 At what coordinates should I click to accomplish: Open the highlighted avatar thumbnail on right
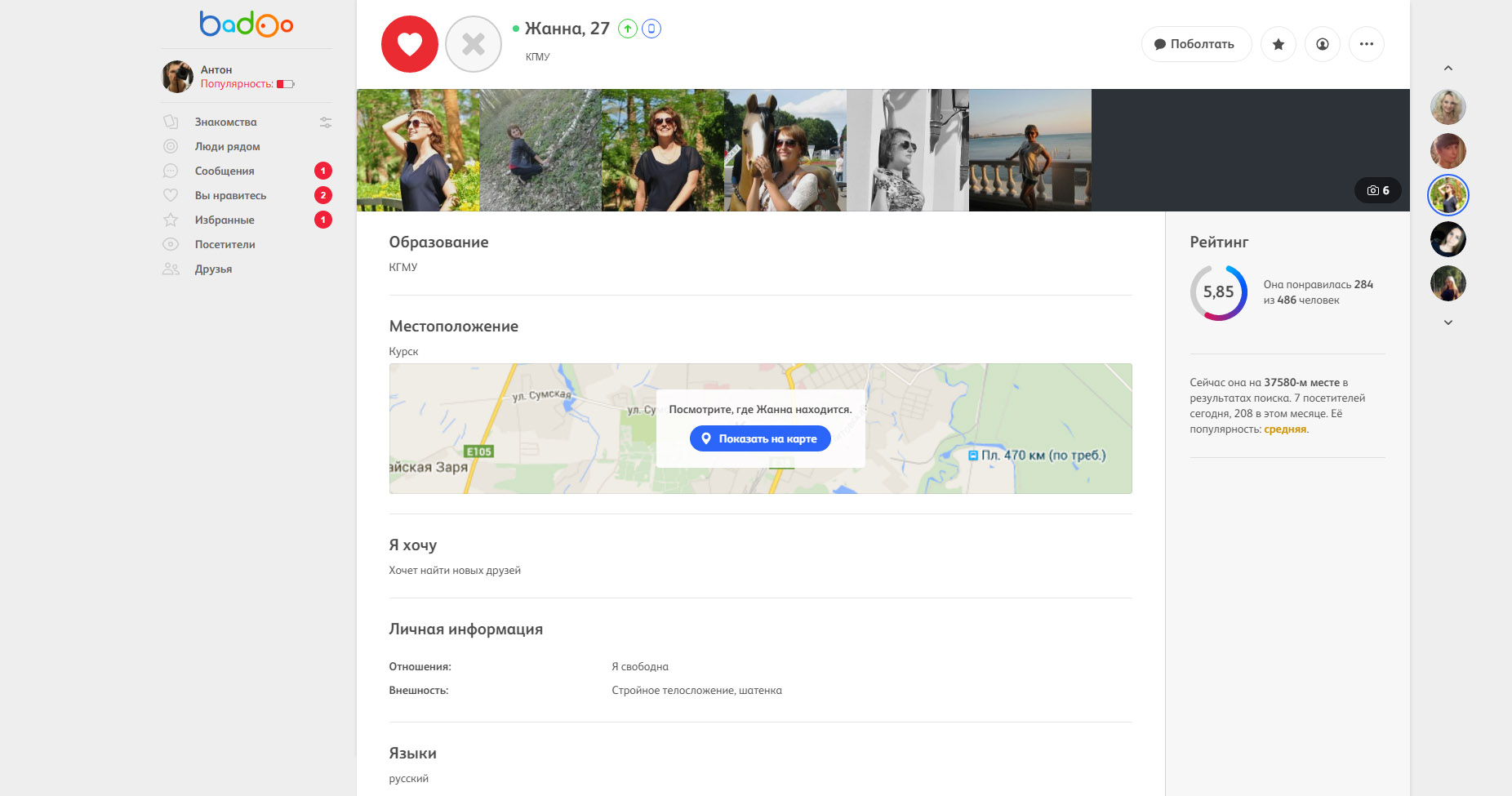pos(1448,195)
